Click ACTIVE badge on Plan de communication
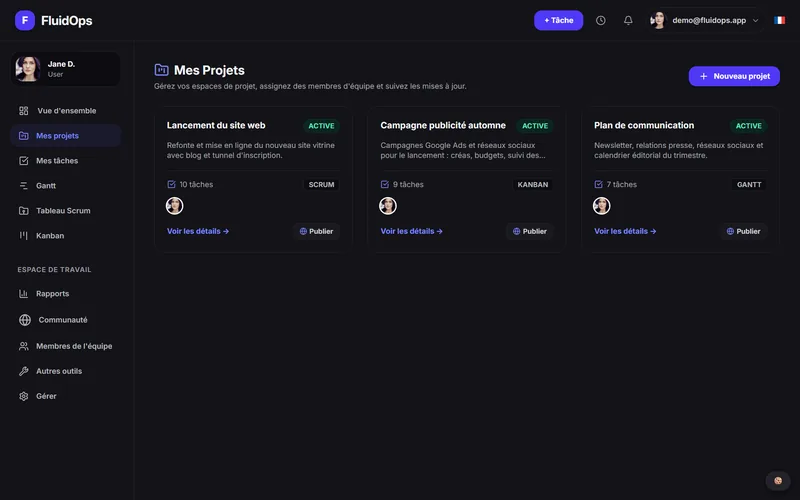The width and height of the screenshot is (800, 500). (x=748, y=126)
